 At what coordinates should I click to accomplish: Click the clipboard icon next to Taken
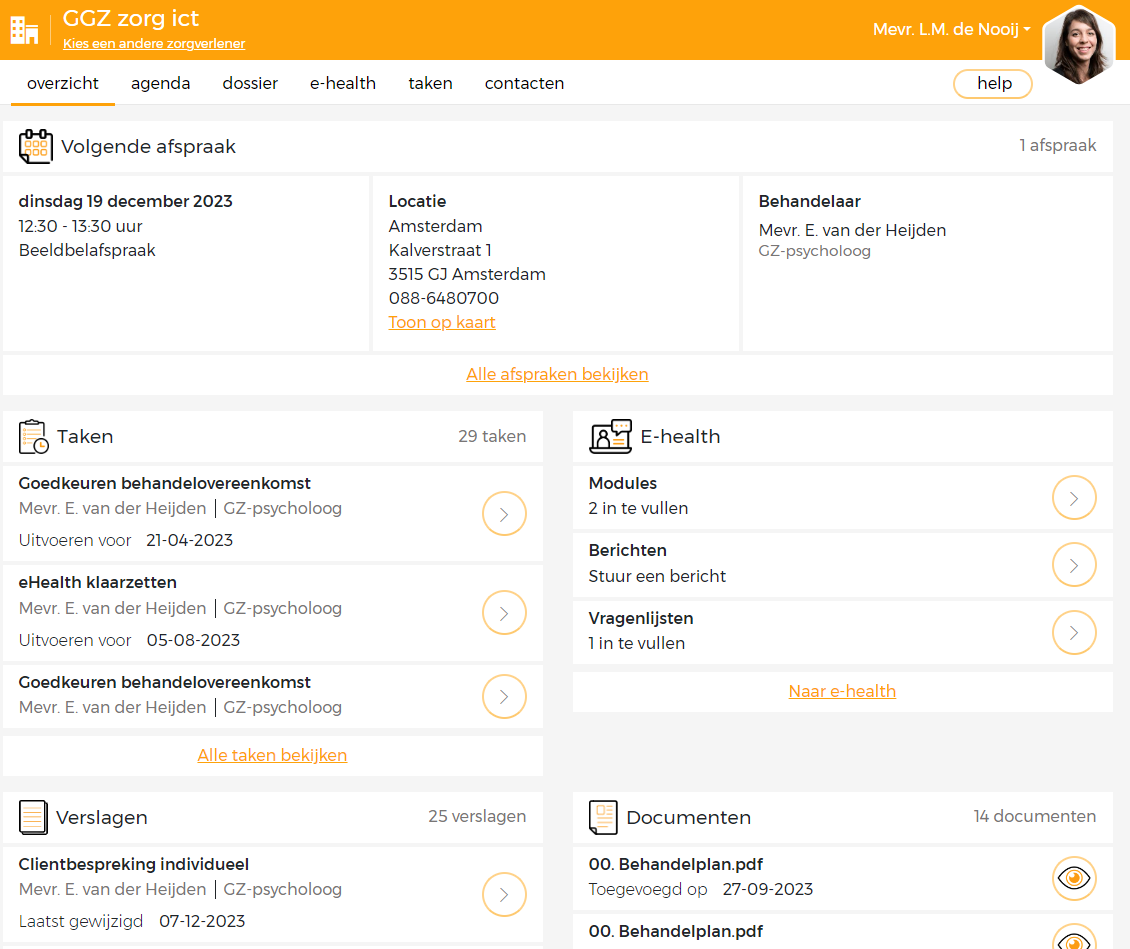(33, 437)
